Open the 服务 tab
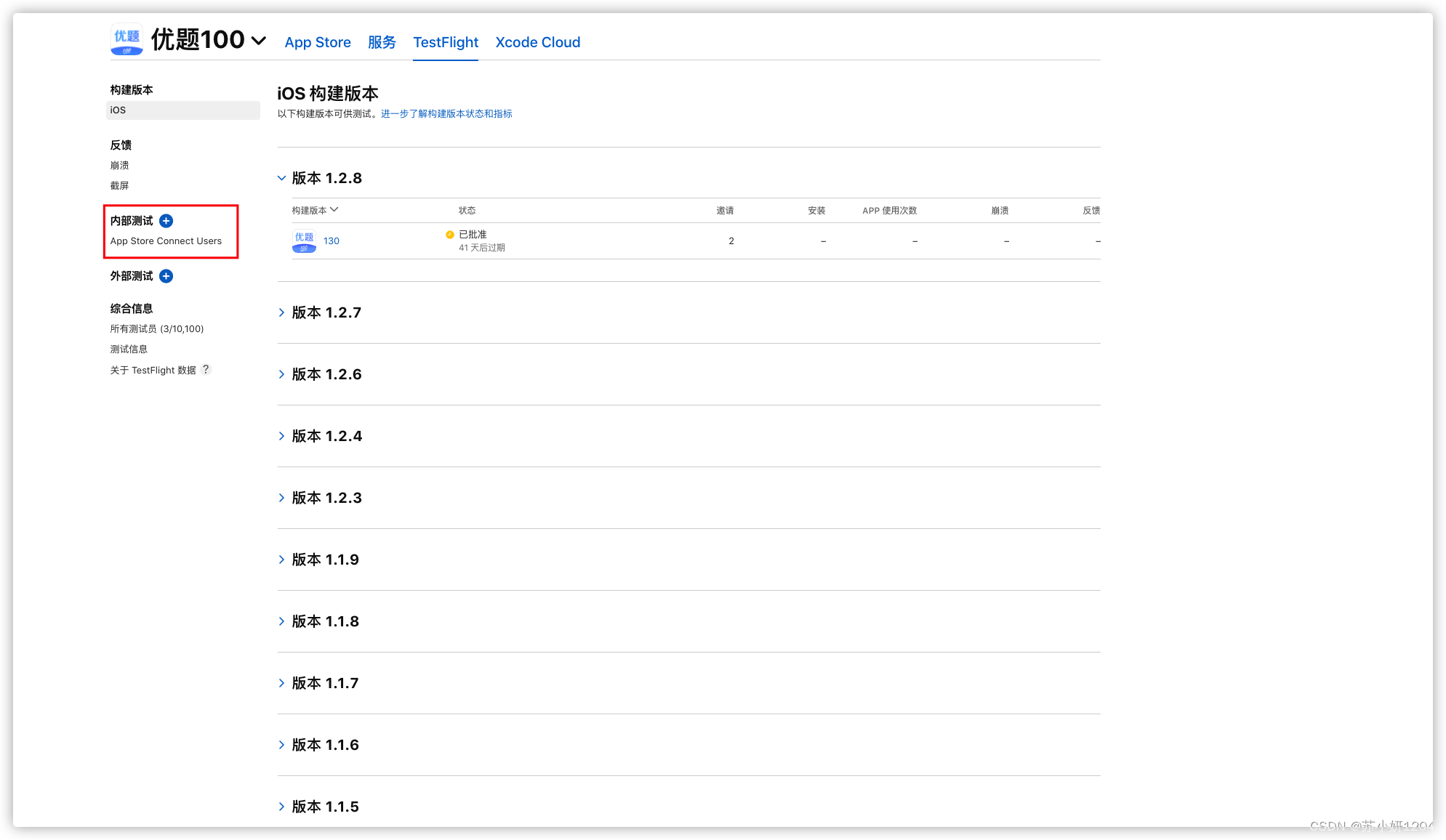 click(382, 42)
